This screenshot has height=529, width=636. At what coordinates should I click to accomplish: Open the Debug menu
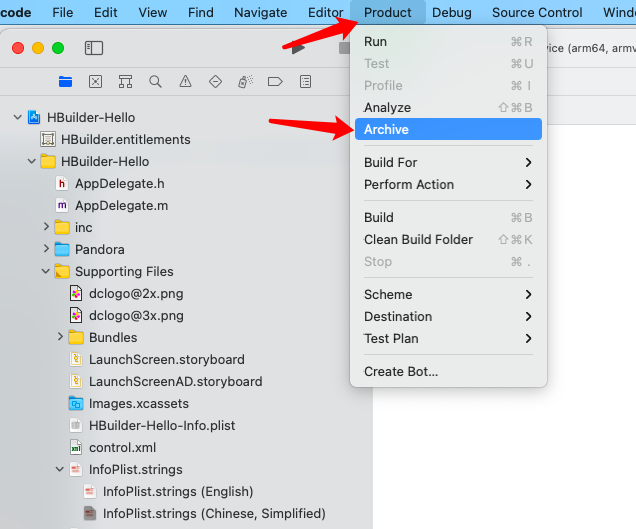point(451,13)
